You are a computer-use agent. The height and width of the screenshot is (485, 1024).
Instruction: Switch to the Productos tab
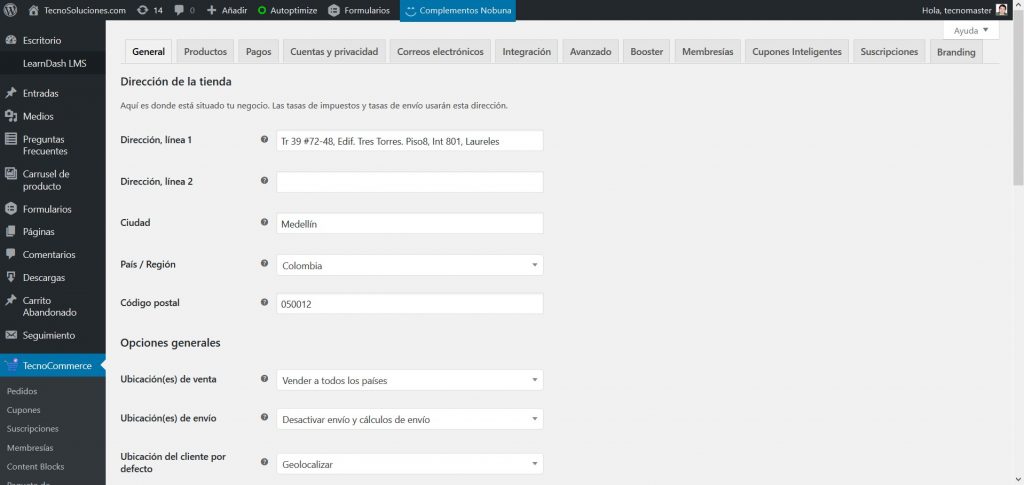tap(205, 52)
